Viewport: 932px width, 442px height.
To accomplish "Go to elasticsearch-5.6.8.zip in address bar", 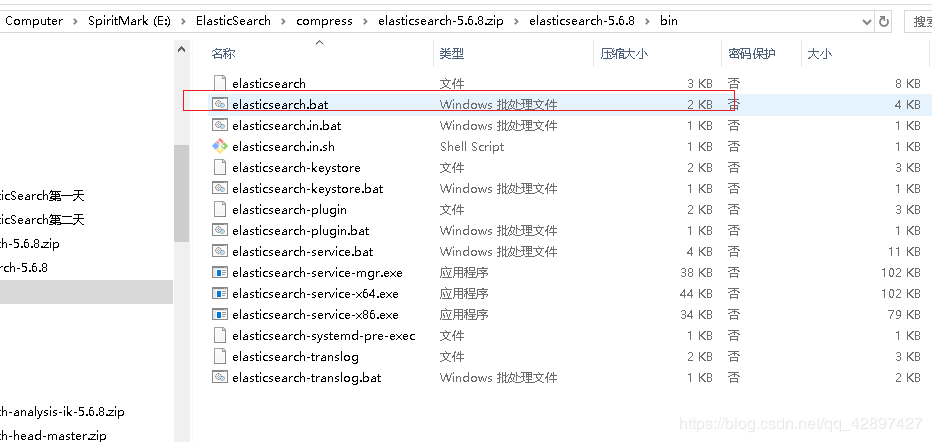I will coord(441,21).
